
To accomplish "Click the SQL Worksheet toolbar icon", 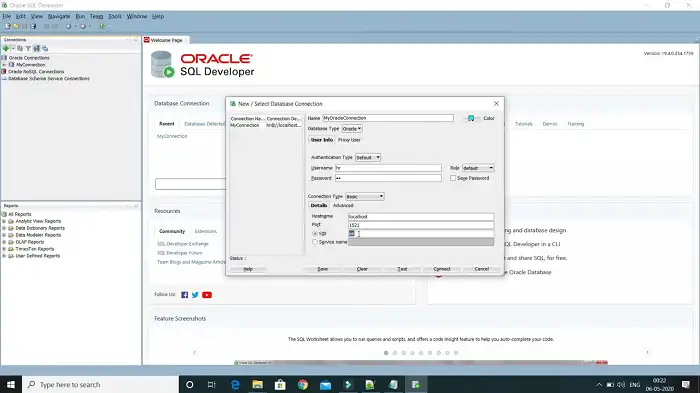I will click(x=102, y=26).
